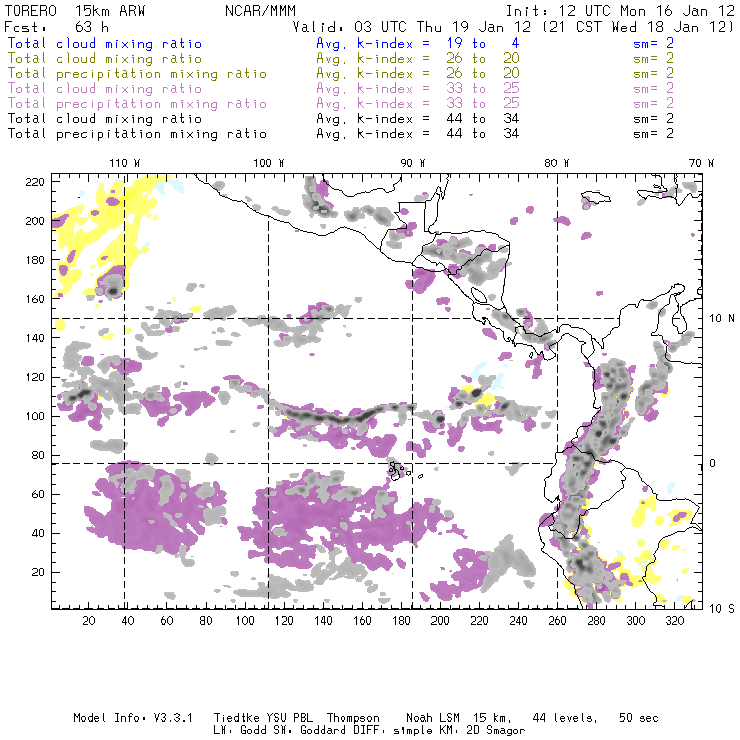This screenshot has height=740, width=740.
Task: Click the 'Noah LSM 15 km, 44 levels, 50 sec' text
Action: [532, 718]
